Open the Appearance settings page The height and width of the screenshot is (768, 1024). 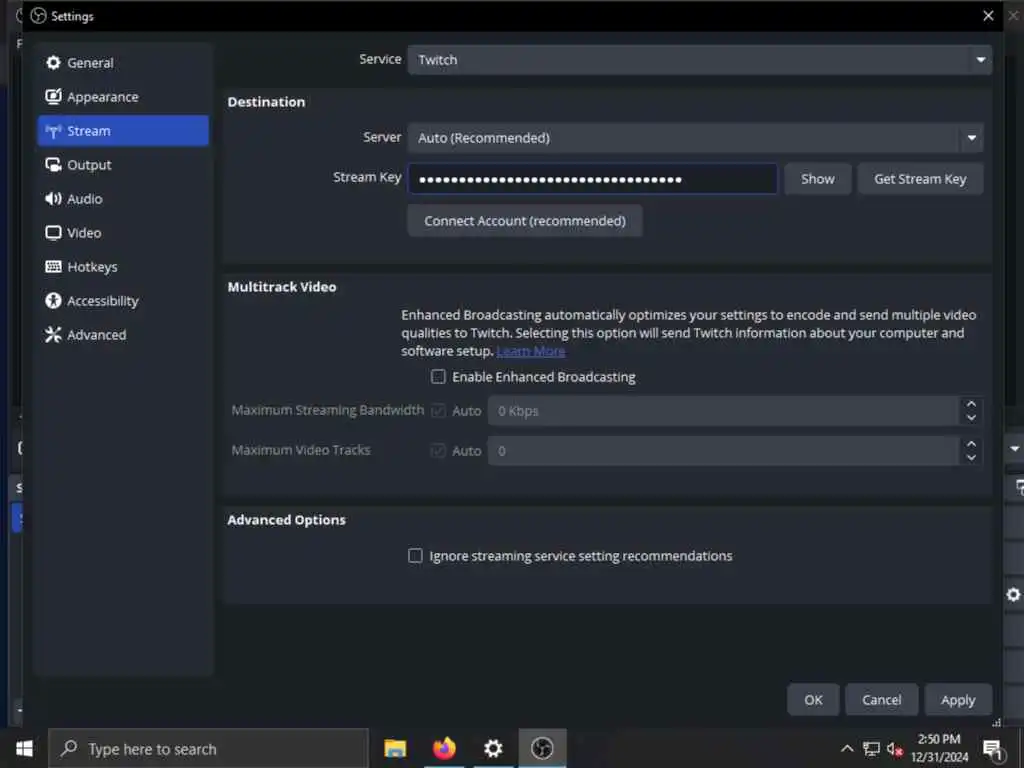tap(123, 97)
